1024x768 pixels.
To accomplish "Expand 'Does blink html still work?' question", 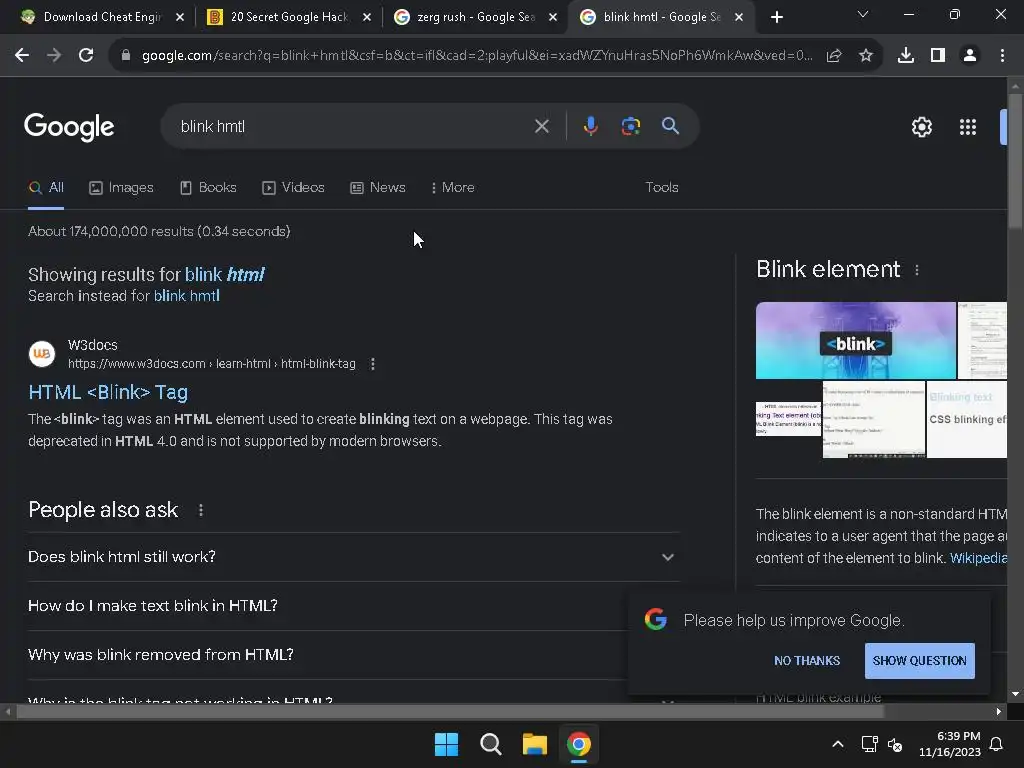I will point(353,557).
